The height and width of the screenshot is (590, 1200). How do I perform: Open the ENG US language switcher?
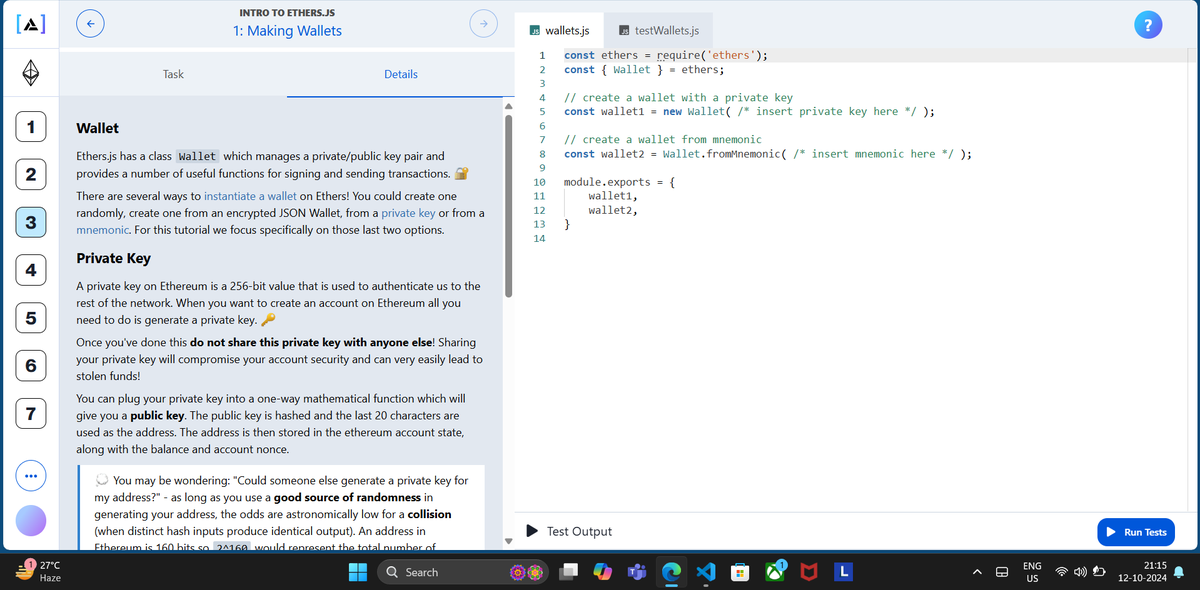point(1031,572)
